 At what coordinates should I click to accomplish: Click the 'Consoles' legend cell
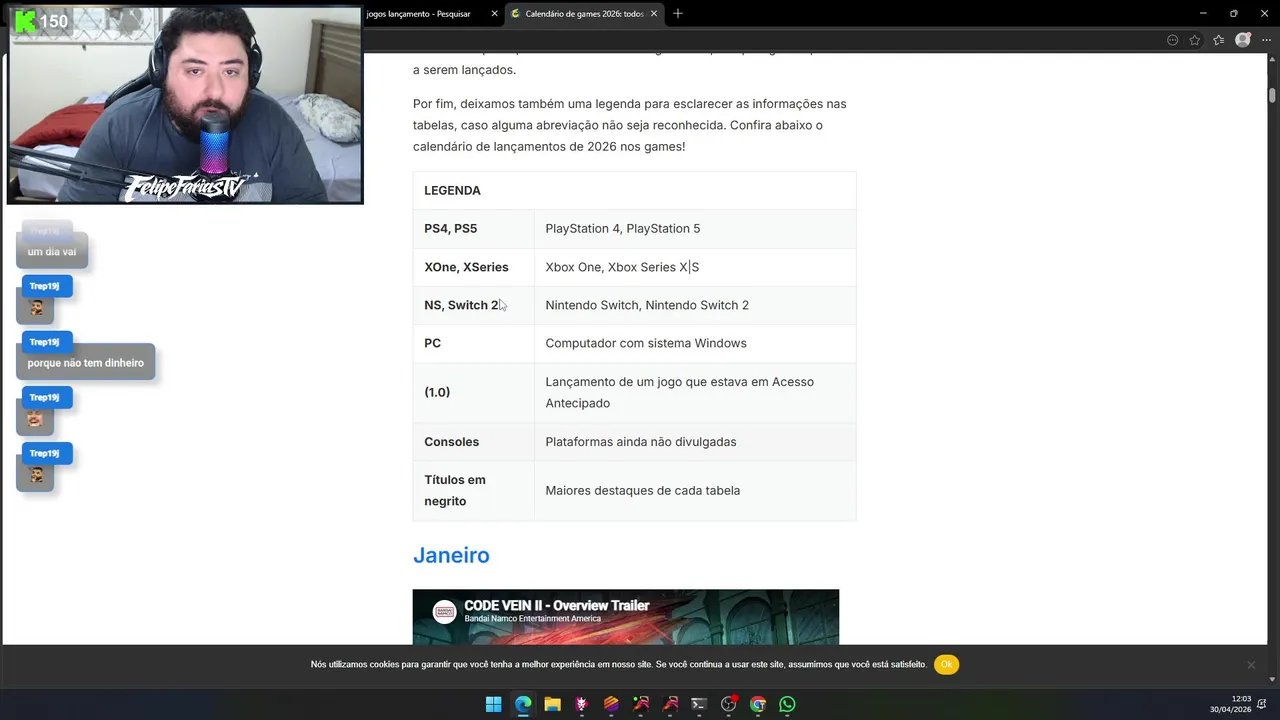point(473,441)
